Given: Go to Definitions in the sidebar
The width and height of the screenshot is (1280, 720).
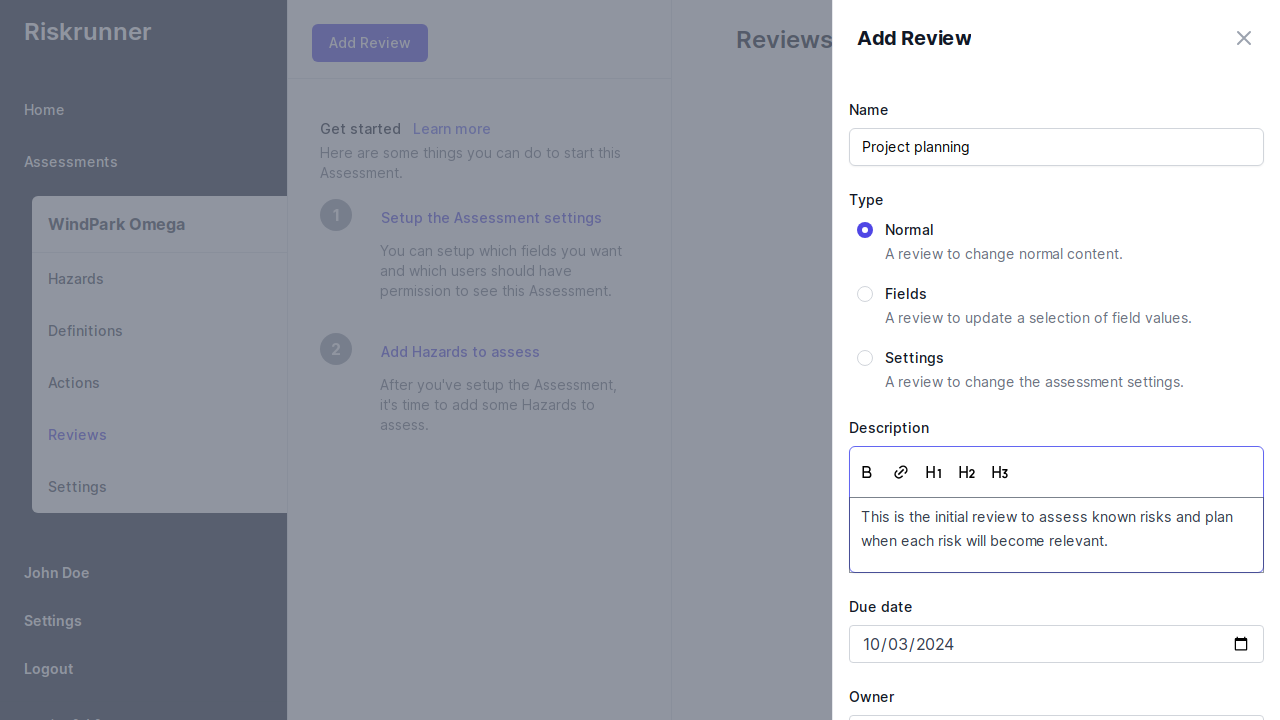Looking at the screenshot, I should tap(85, 331).
